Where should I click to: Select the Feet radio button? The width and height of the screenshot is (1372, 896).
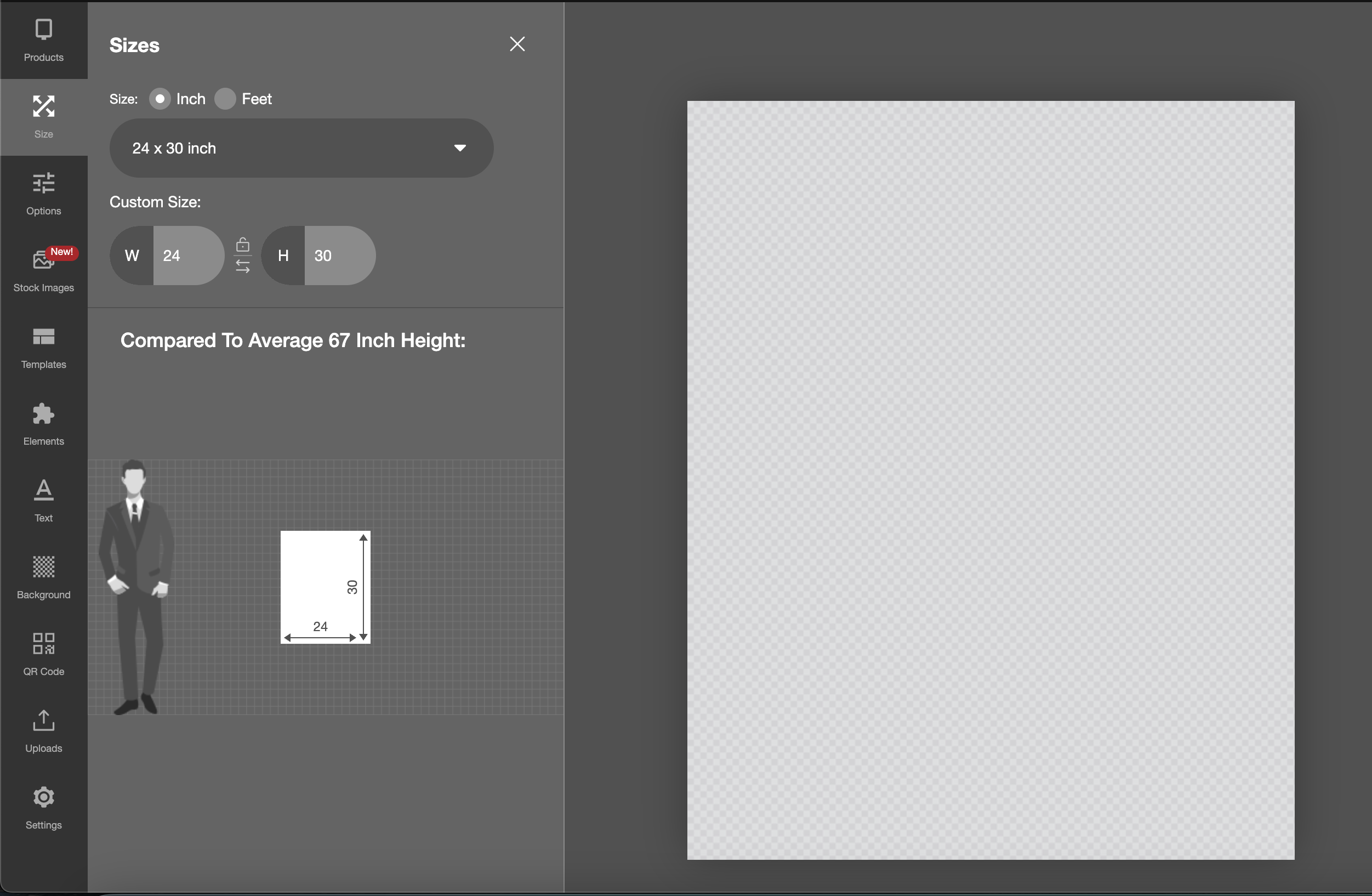225,99
